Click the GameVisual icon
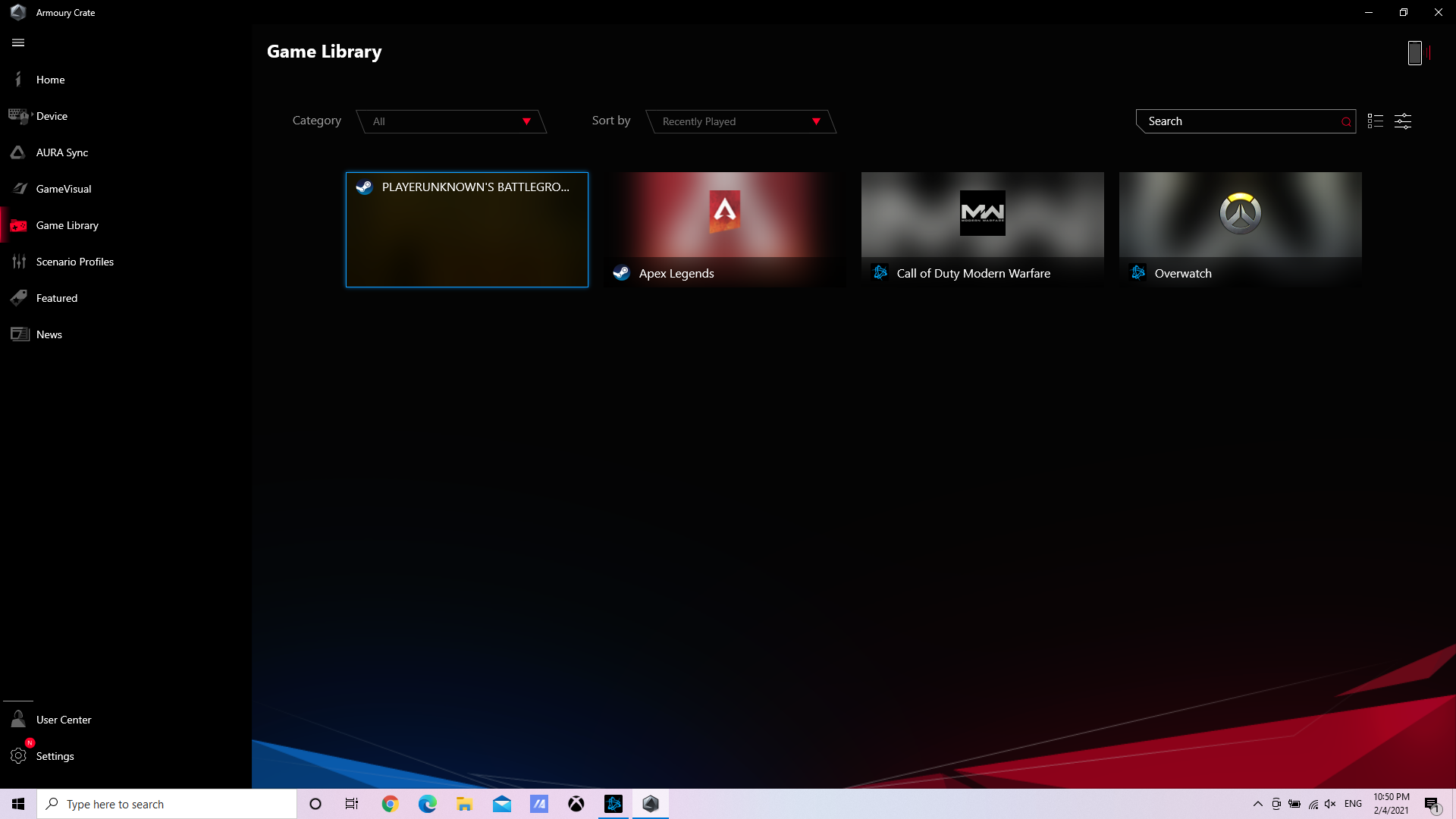Screen dimensions: 1456x819 pos(19,189)
